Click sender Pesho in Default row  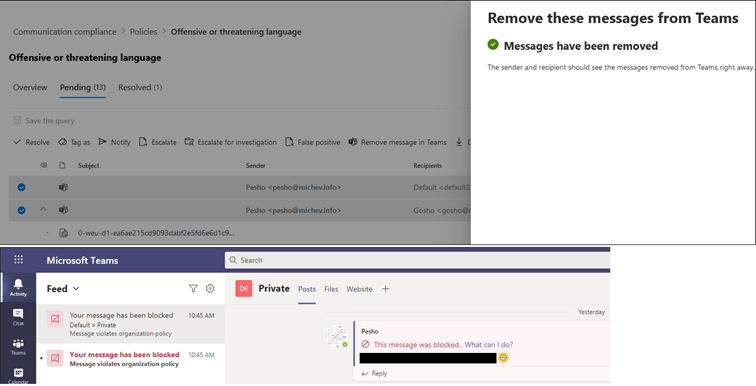click(x=293, y=187)
